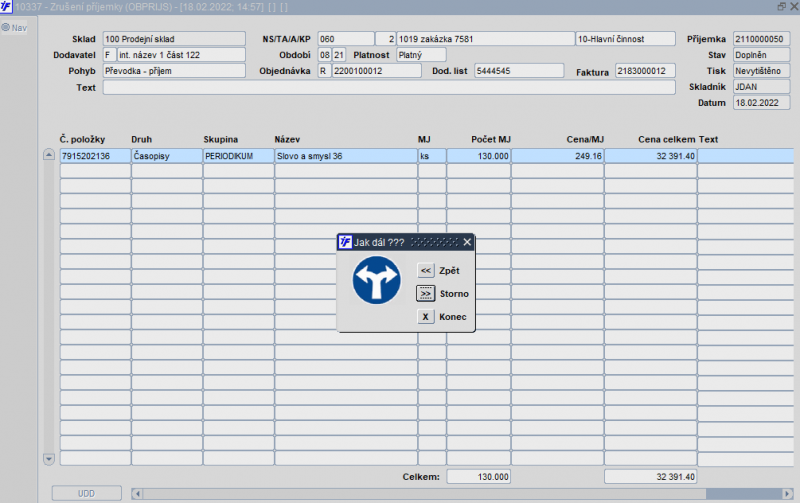Click the Zpět back arrow button
This screenshot has height=503, width=800.
tap(426, 270)
